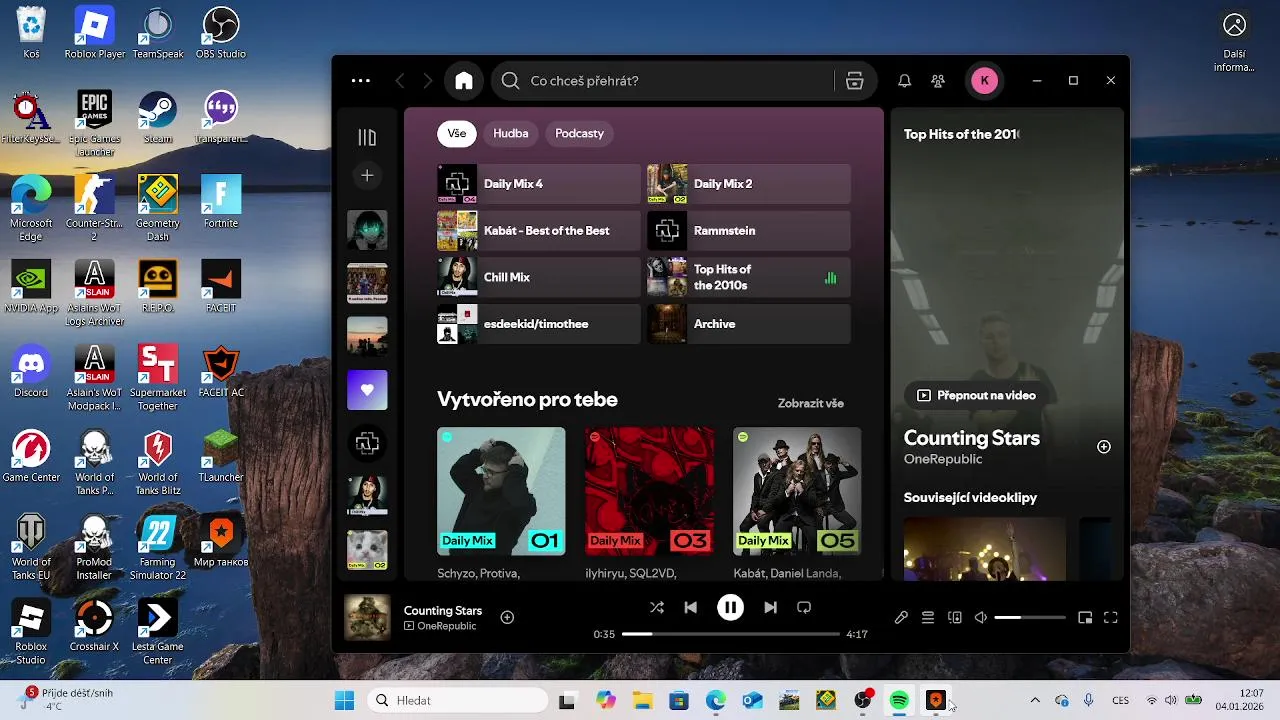Pause the current song

pyautogui.click(x=730, y=607)
